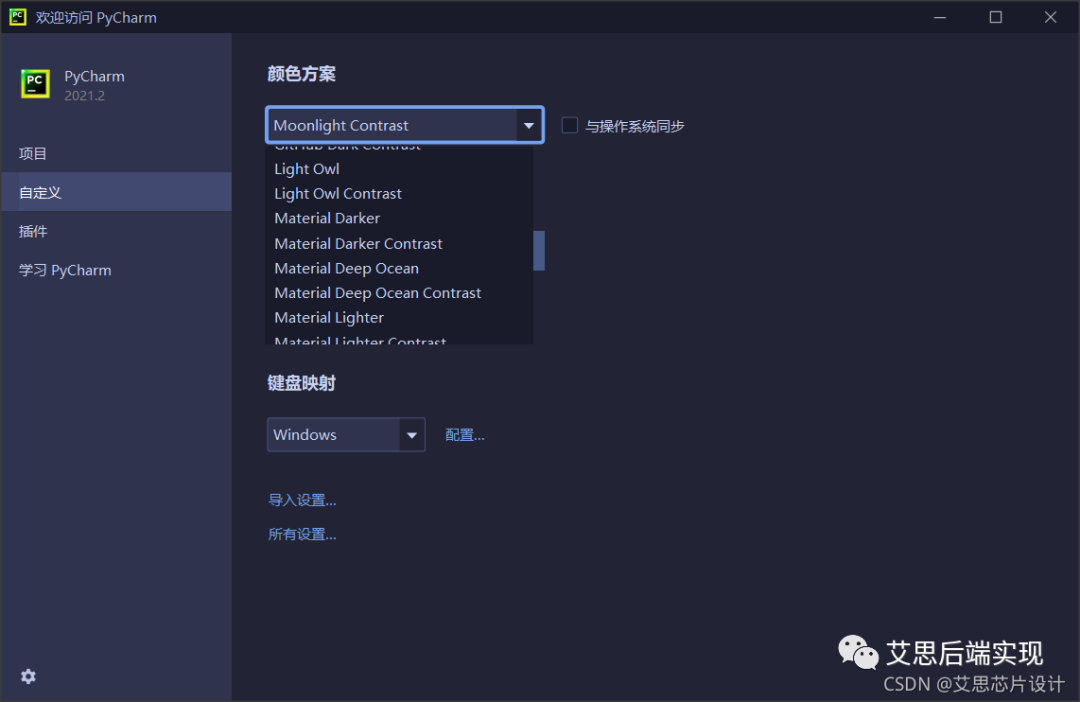Select Light Owl theme from list

[x=307, y=169]
